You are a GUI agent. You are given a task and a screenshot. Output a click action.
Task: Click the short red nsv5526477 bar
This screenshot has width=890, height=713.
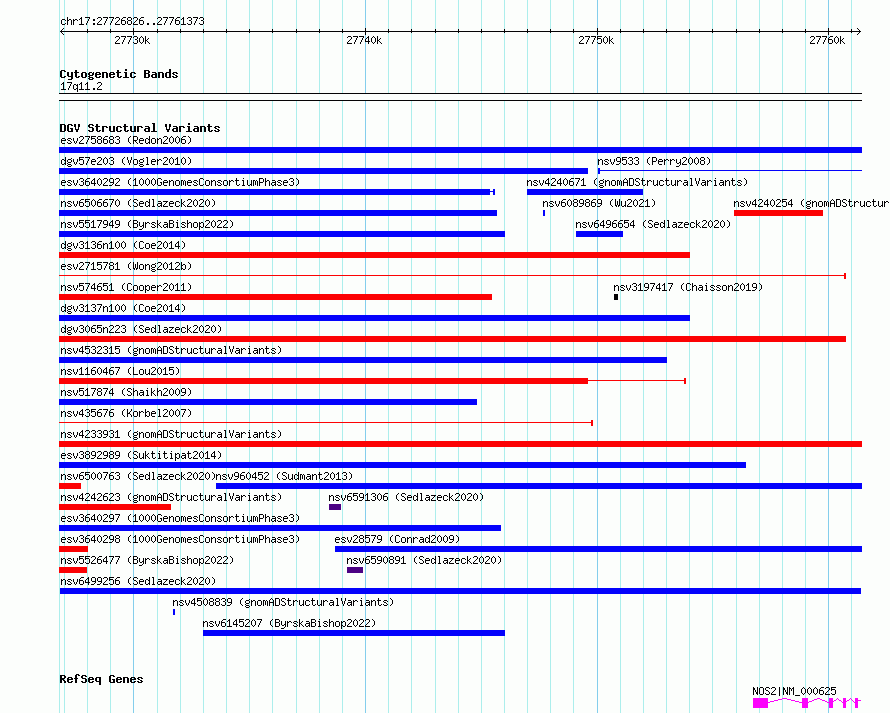click(x=73, y=570)
